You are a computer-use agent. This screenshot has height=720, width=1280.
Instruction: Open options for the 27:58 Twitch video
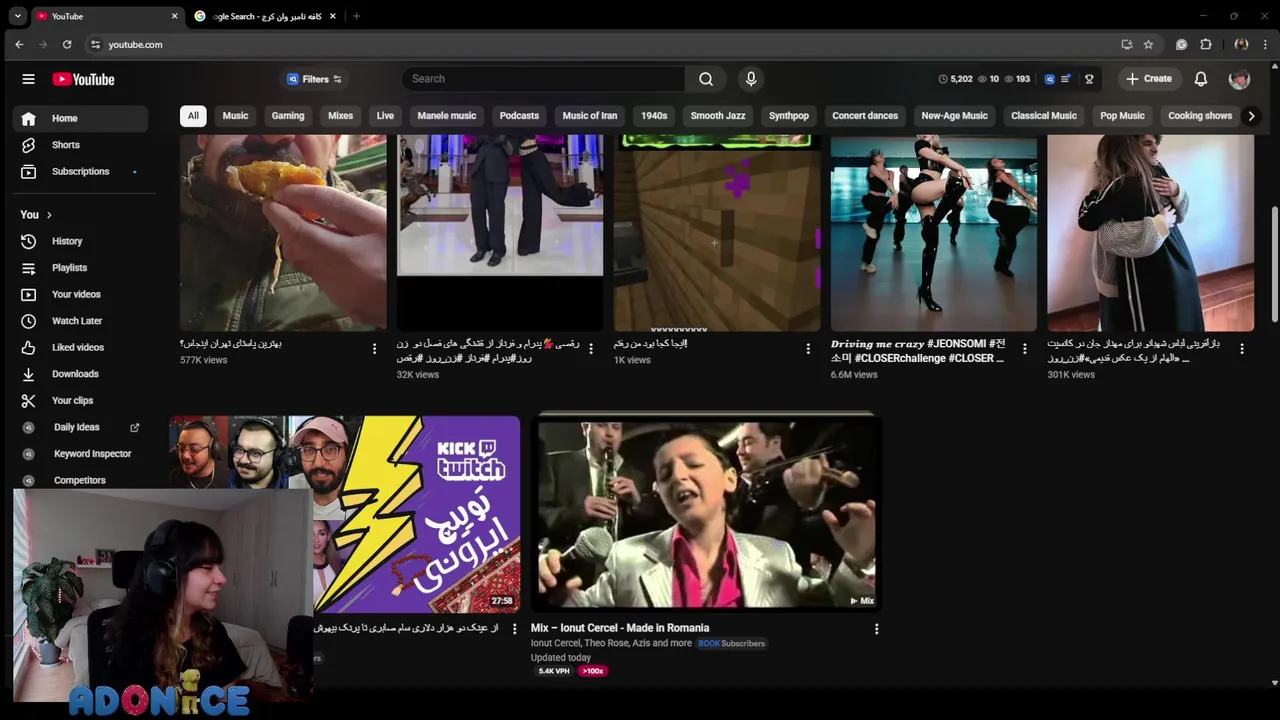(515, 629)
